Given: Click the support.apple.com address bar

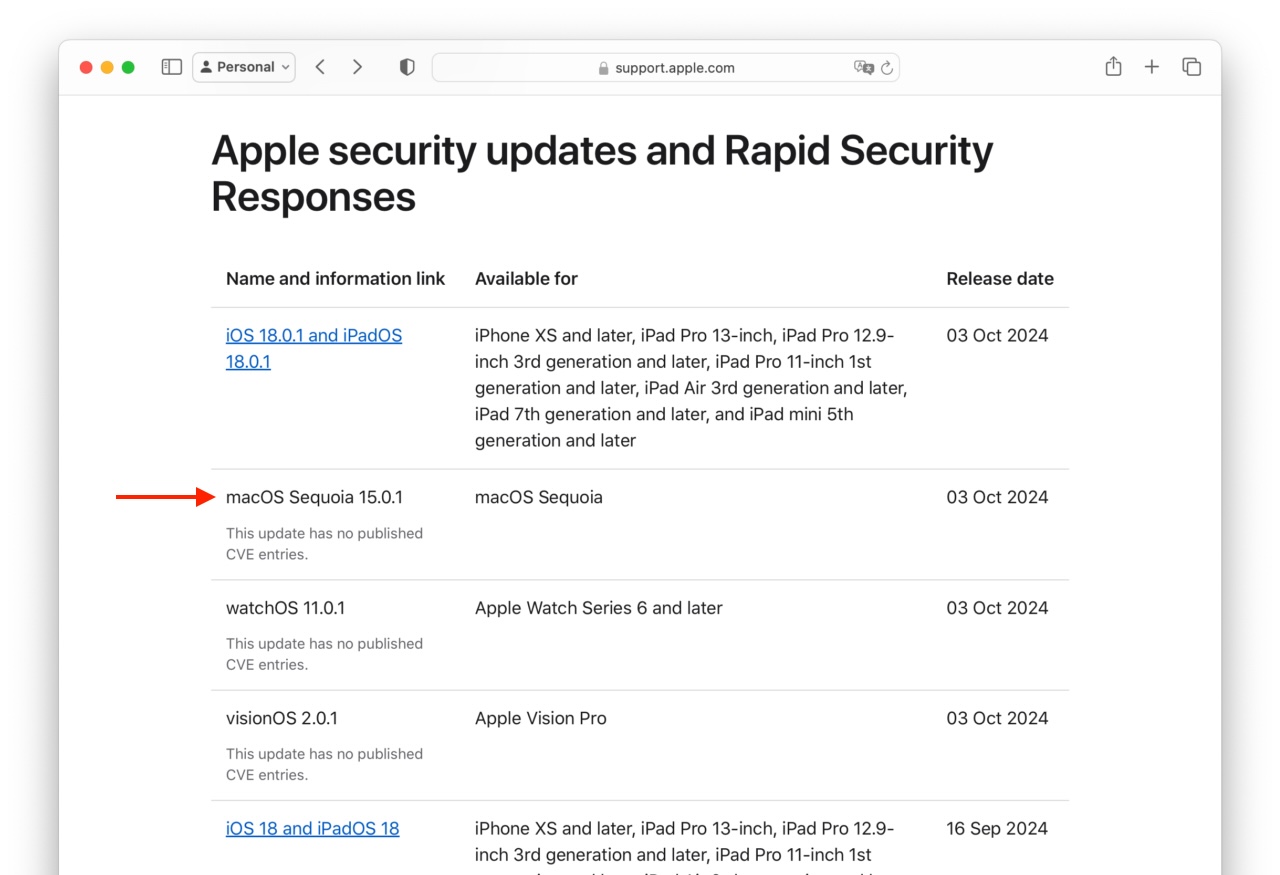Looking at the screenshot, I should pos(665,67).
